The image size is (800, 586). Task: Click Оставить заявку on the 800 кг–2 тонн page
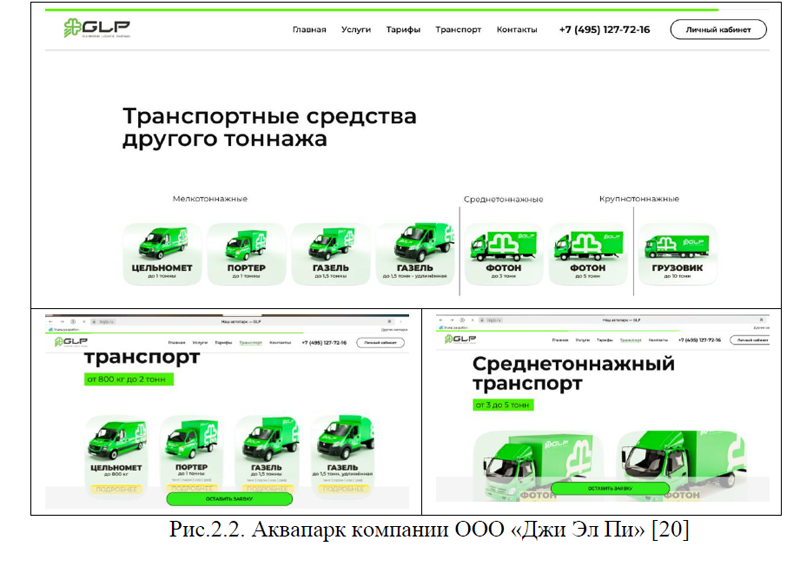[x=230, y=499]
